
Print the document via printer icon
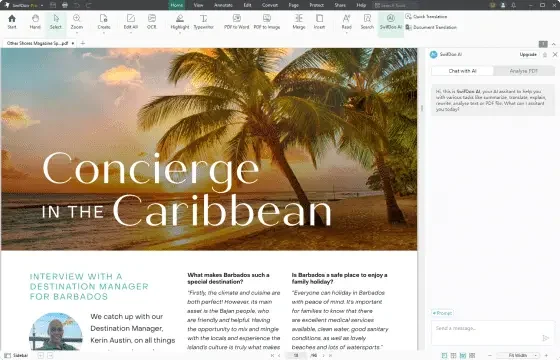65,5
